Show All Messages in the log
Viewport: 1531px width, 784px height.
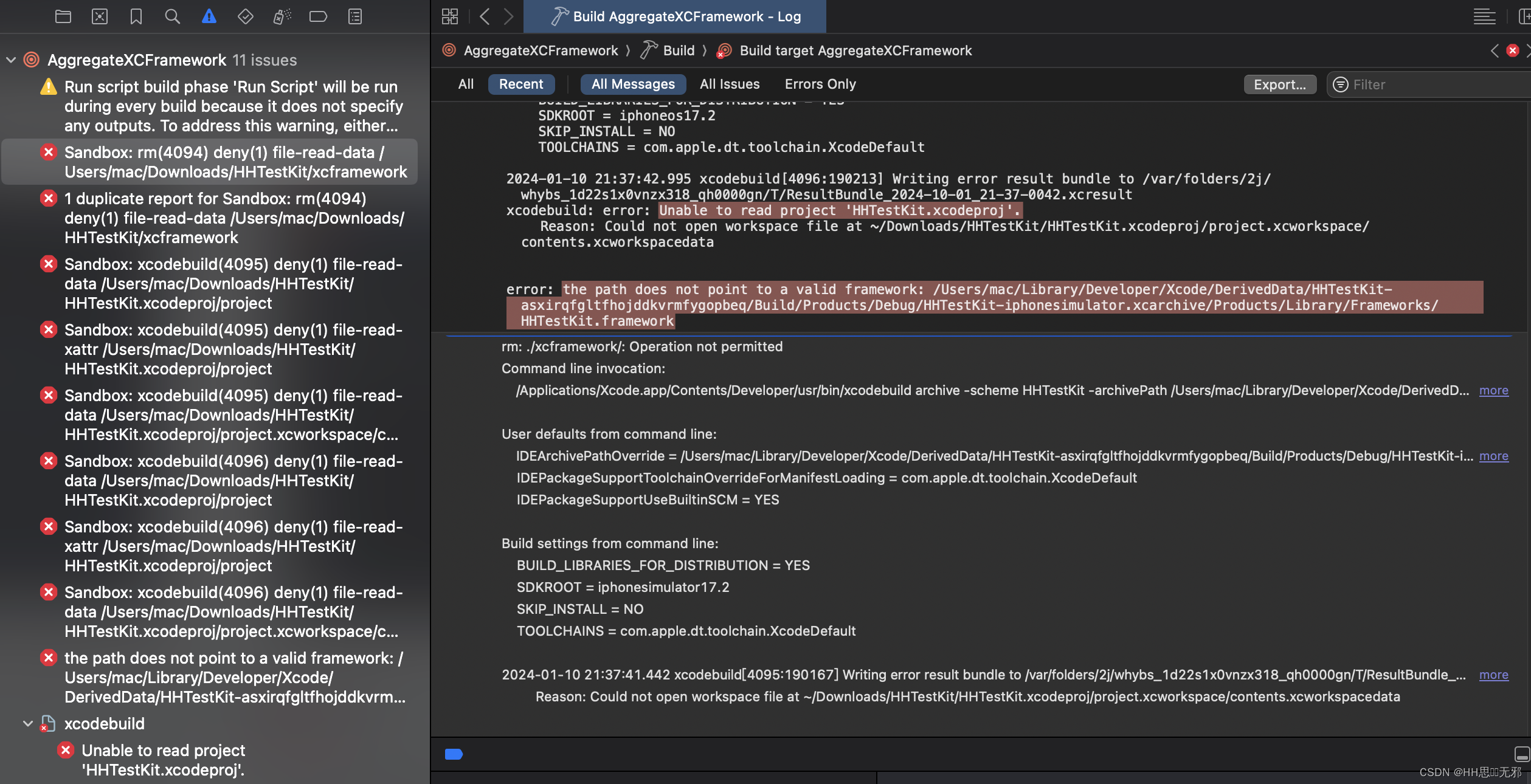(x=633, y=84)
